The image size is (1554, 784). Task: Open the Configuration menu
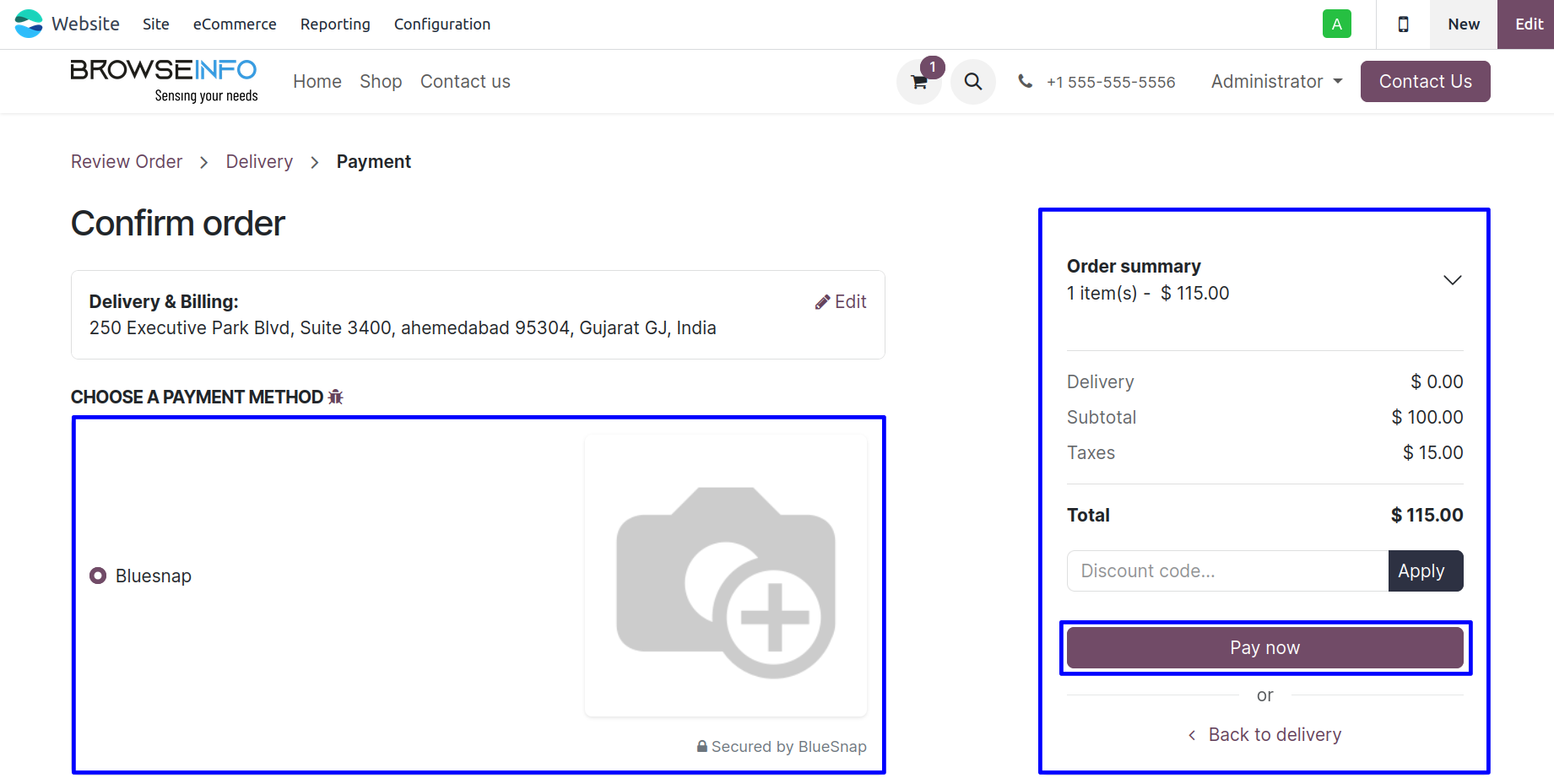coord(441,24)
